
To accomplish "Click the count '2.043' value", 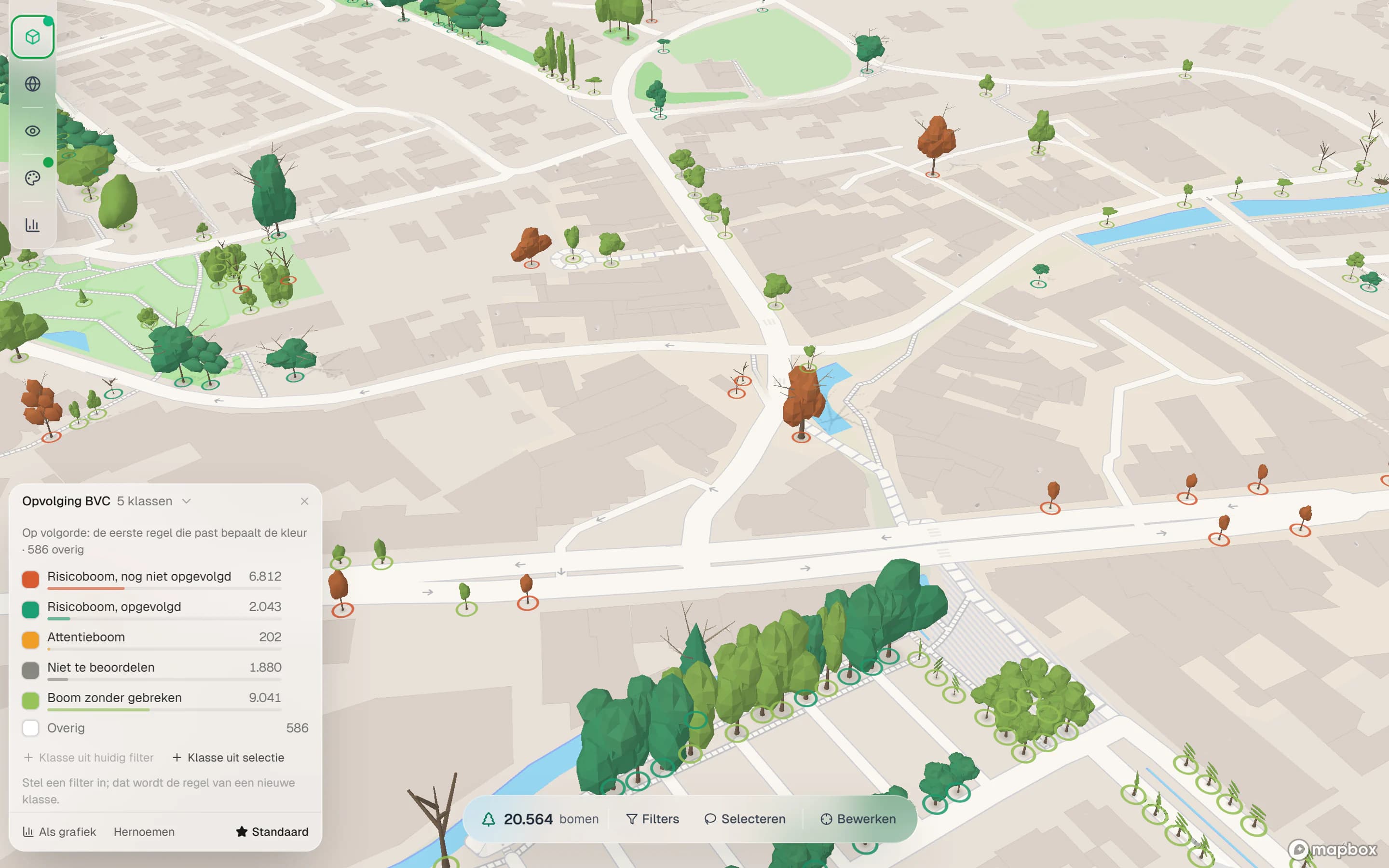I will coord(265,607).
